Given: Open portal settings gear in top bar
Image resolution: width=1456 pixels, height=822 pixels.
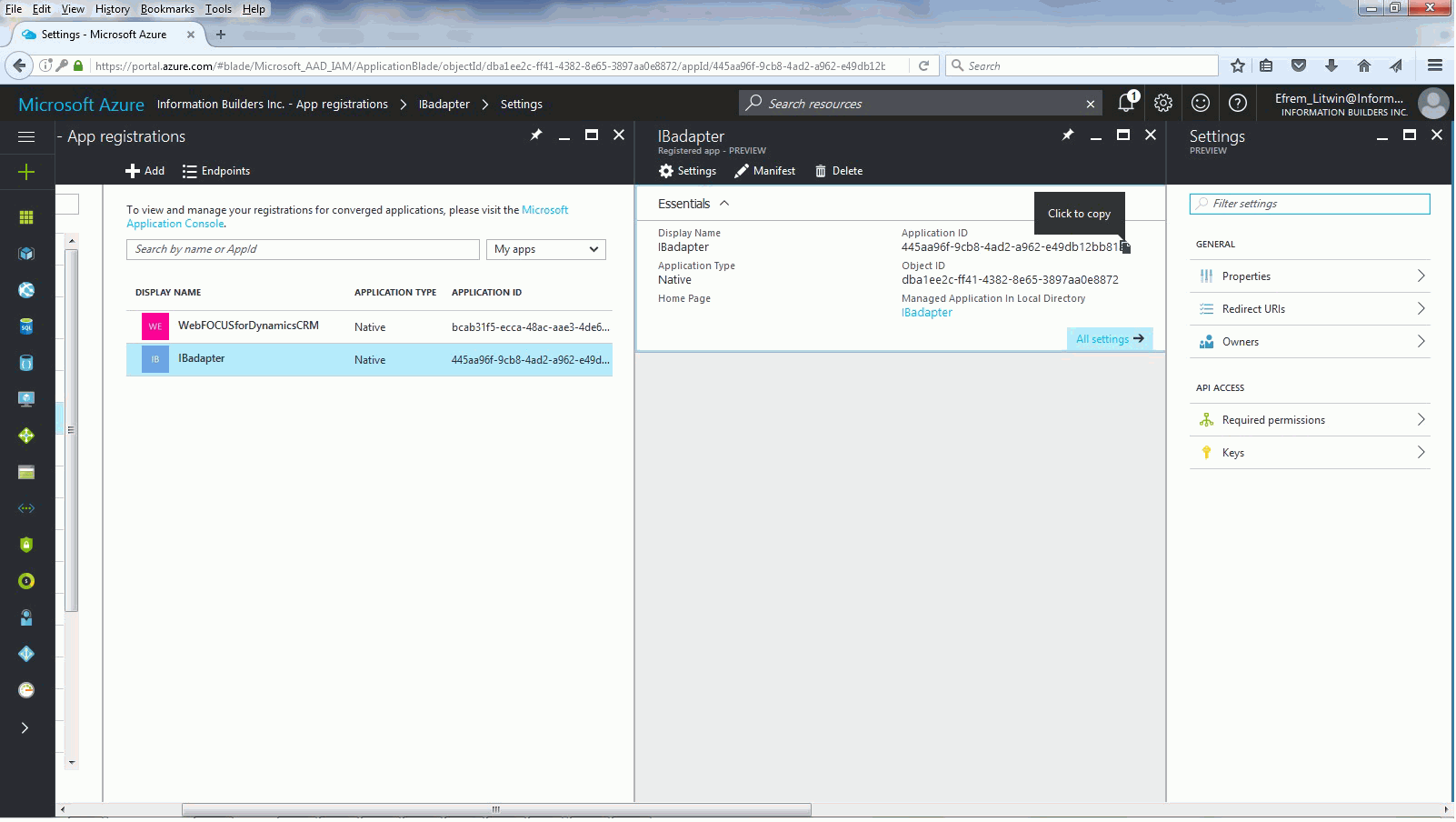Looking at the screenshot, I should click(1163, 103).
